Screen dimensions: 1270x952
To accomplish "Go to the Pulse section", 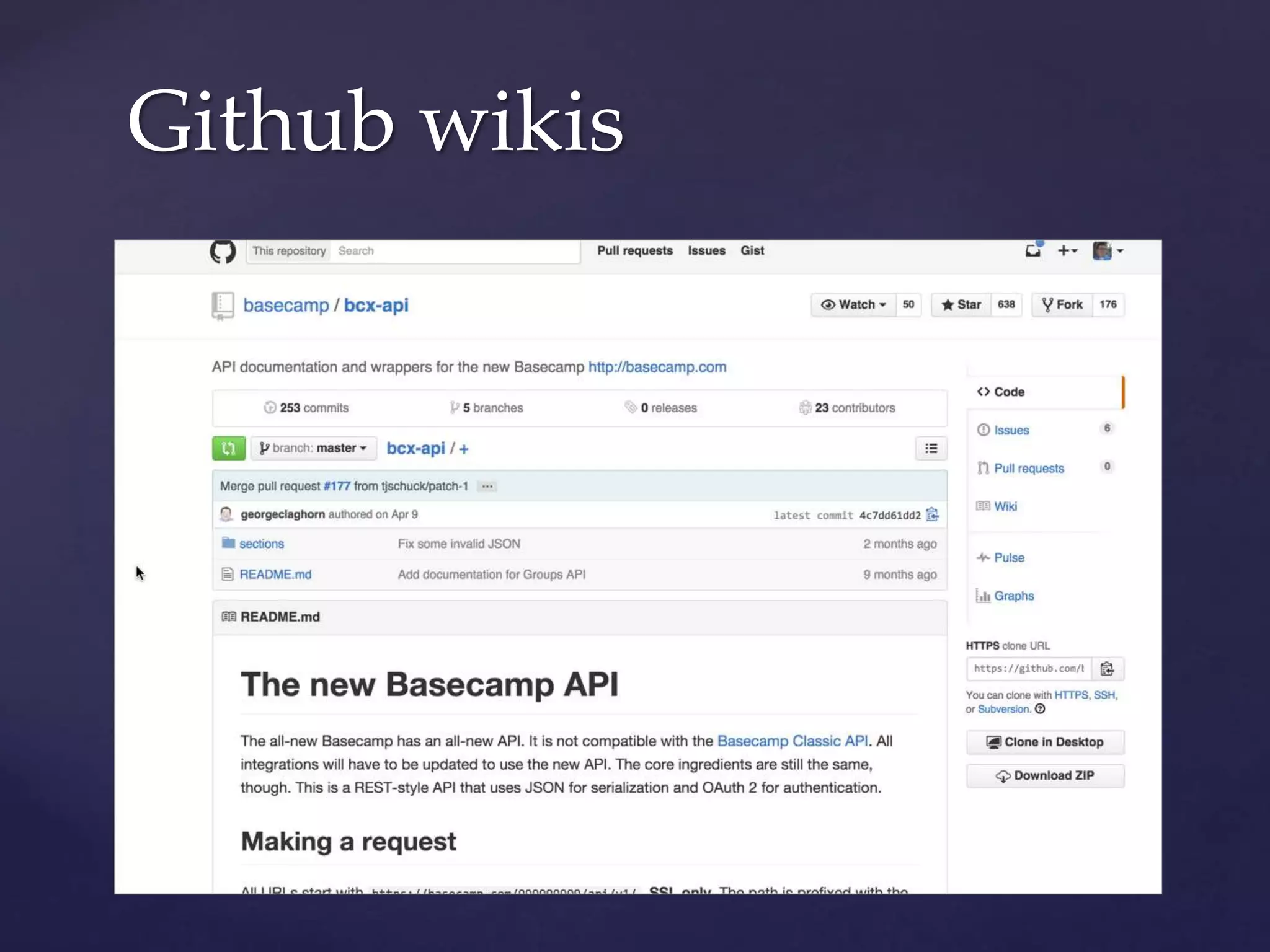I will (x=1008, y=558).
